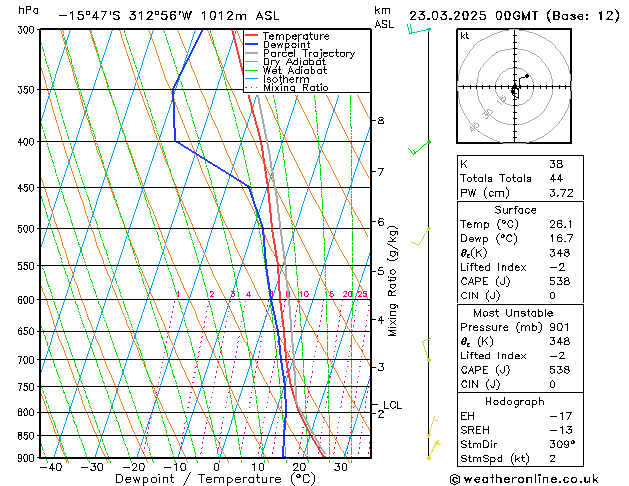
Task: Click the surface Dewp value '16.7'
Action: (561, 239)
